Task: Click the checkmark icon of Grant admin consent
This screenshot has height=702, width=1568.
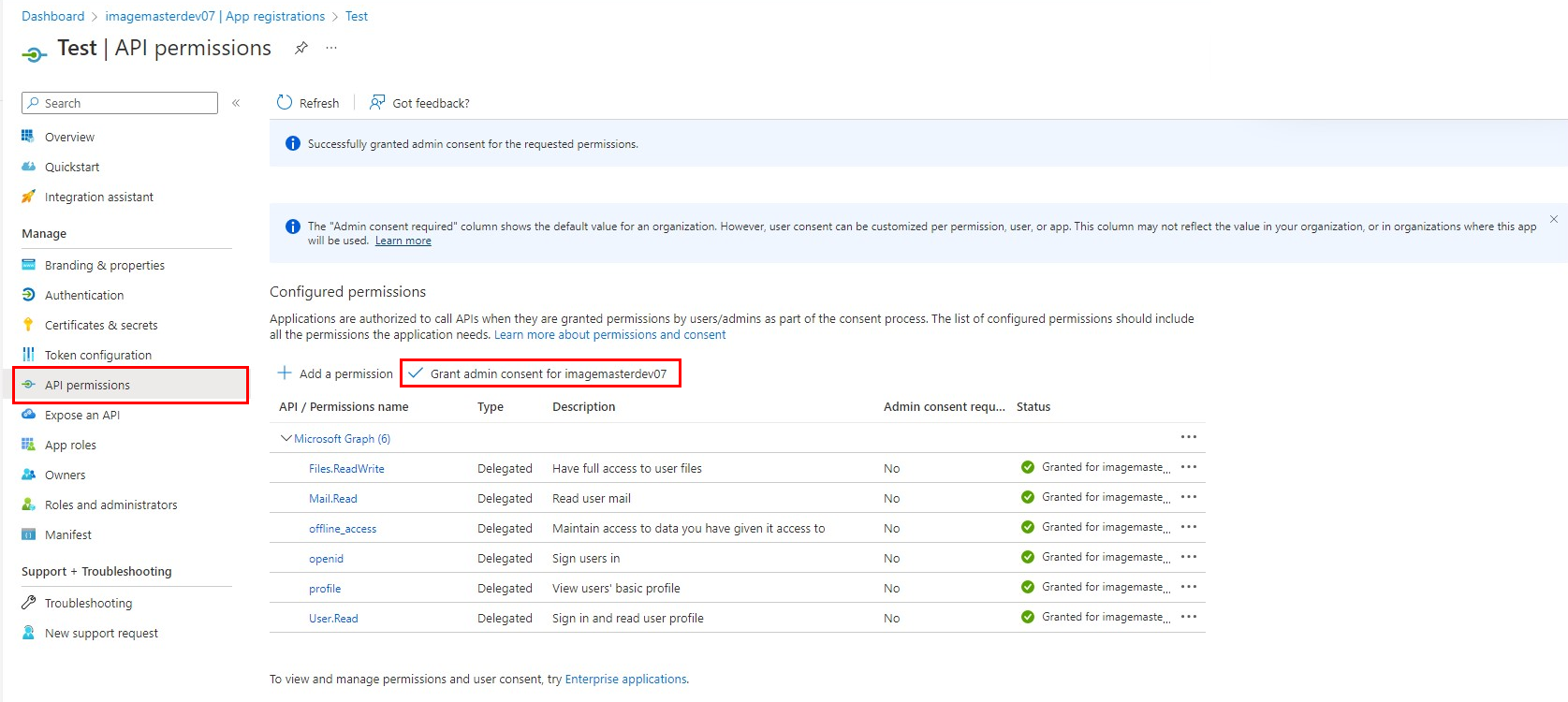Action: pos(416,373)
